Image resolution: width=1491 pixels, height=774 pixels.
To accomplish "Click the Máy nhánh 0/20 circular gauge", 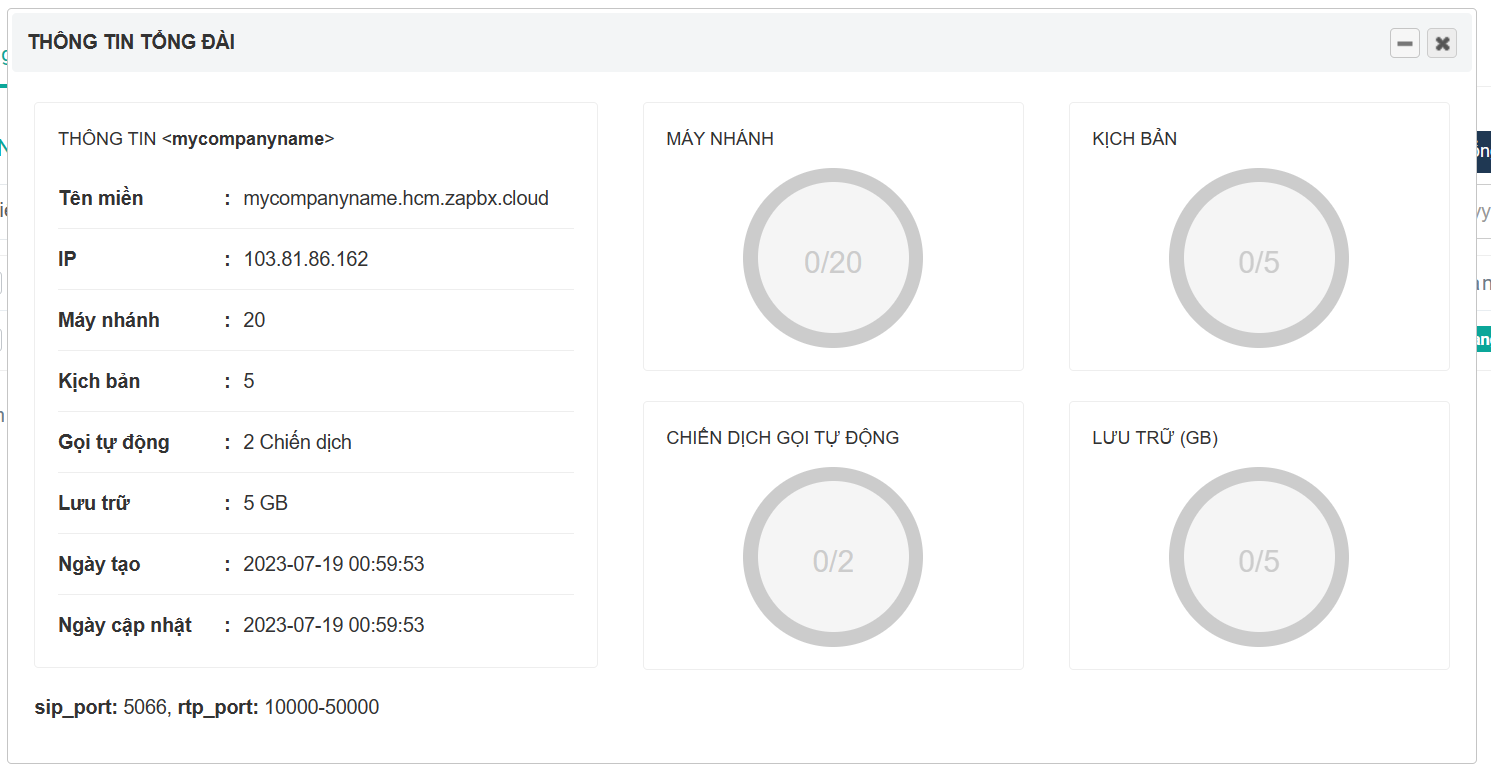I will (832, 261).
